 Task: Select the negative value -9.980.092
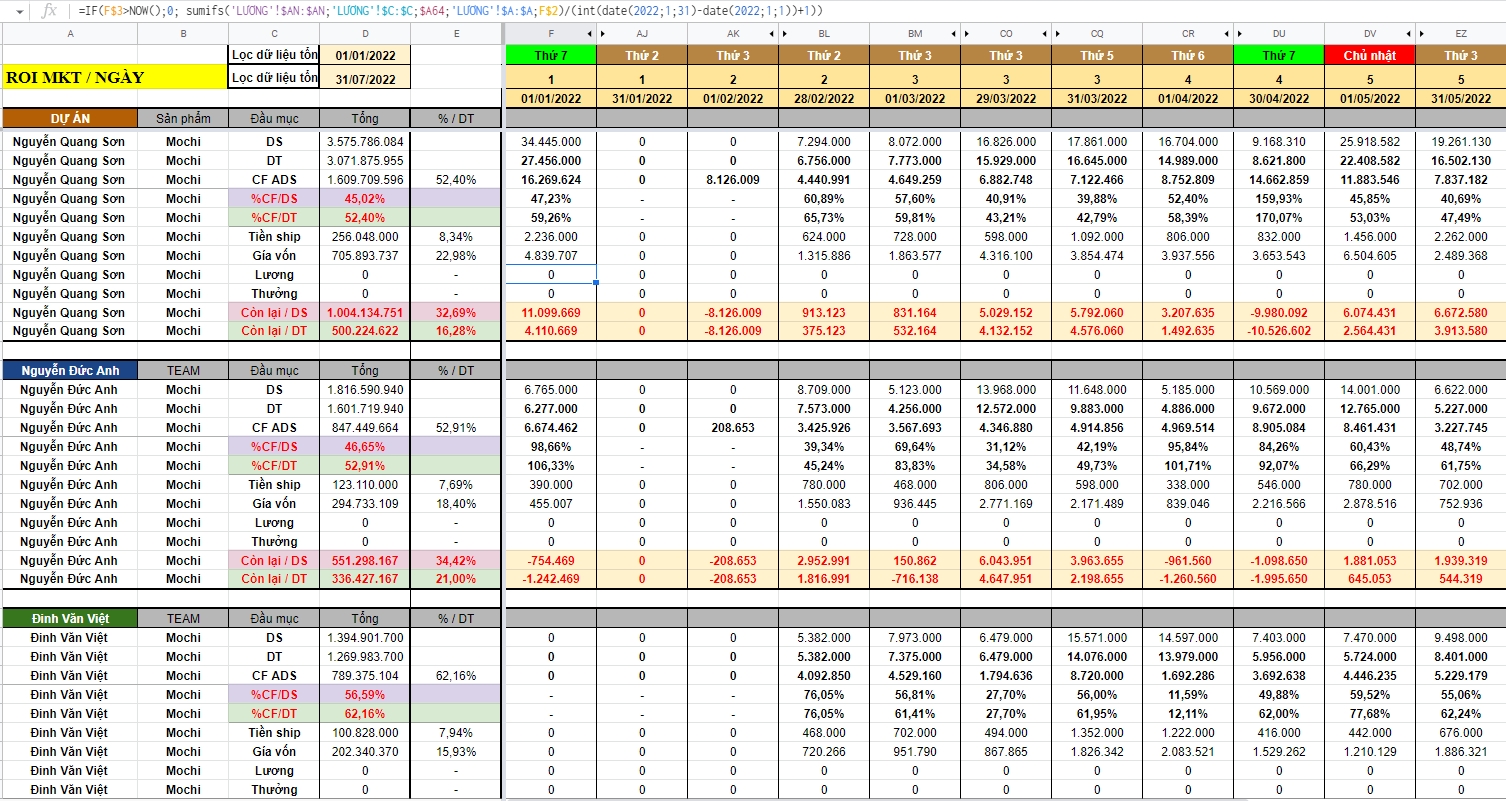click(x=1279, y=312)
